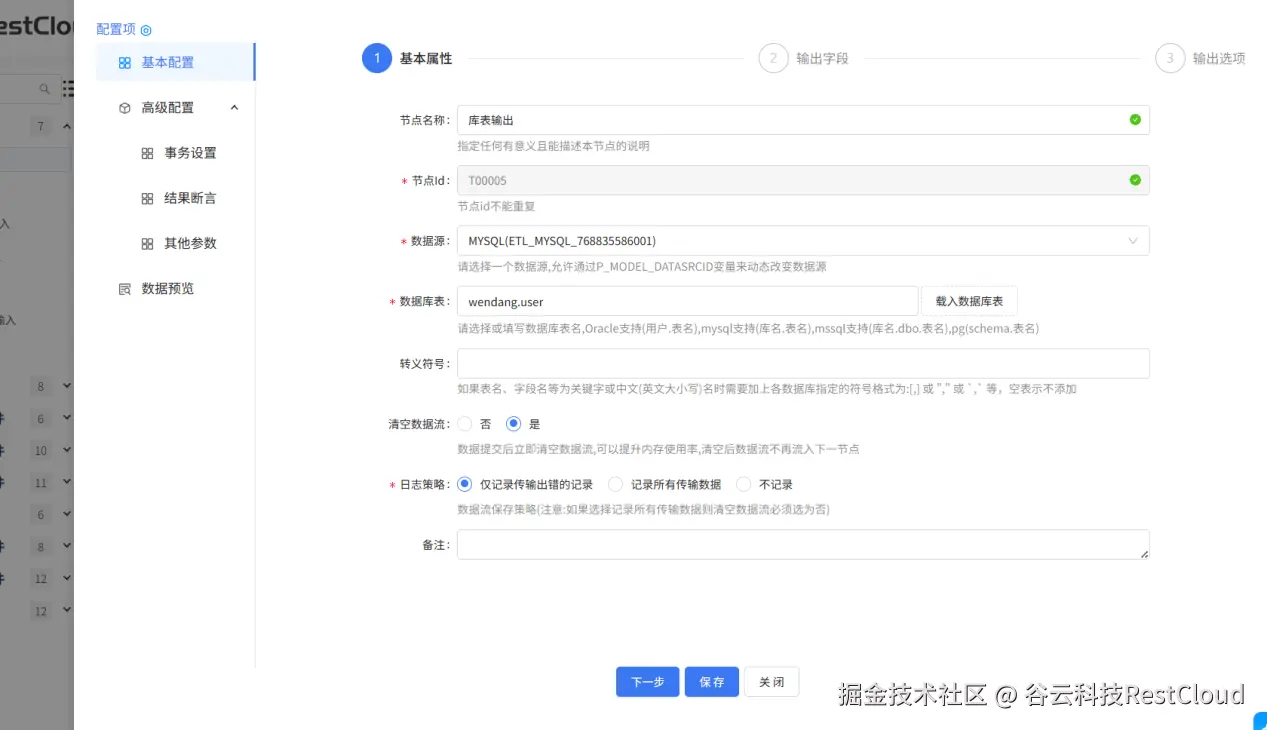Choose 记录所有传输数据 log strategy
Image resolution: width=1267 pixels, height=730 pixels.
[615, 484]
